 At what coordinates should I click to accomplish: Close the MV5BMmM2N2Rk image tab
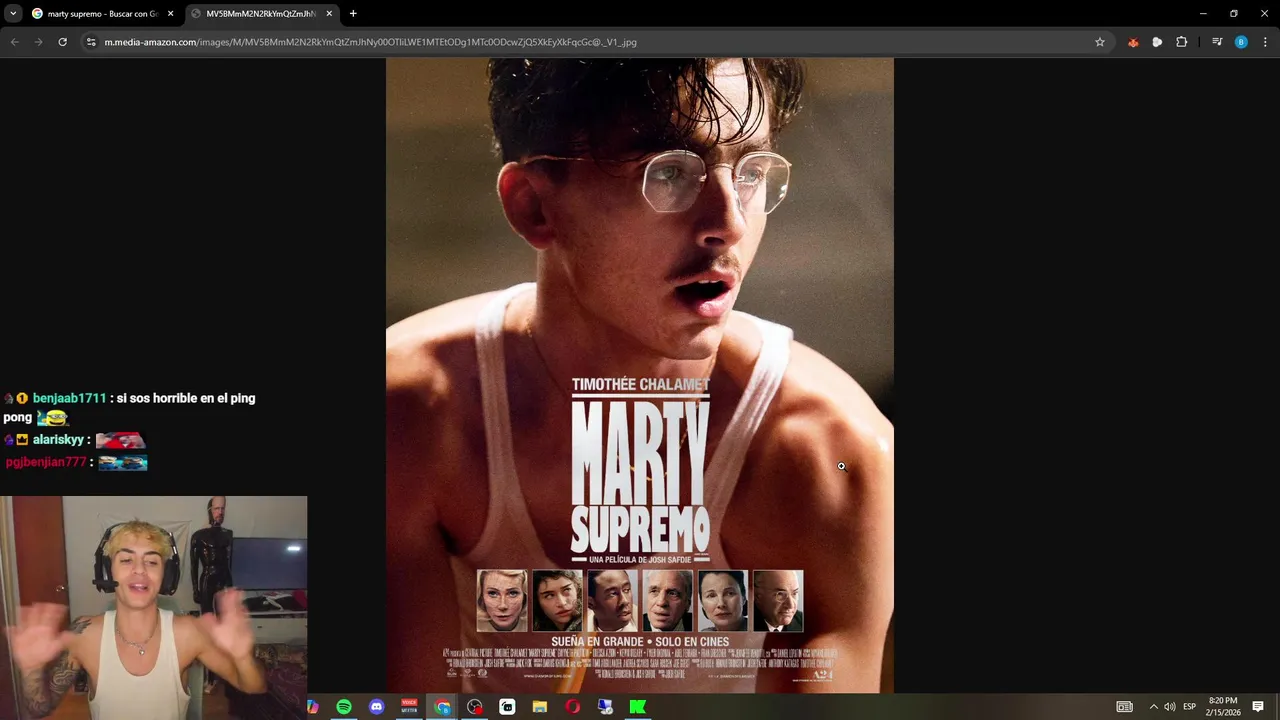(x=329, y=14)
